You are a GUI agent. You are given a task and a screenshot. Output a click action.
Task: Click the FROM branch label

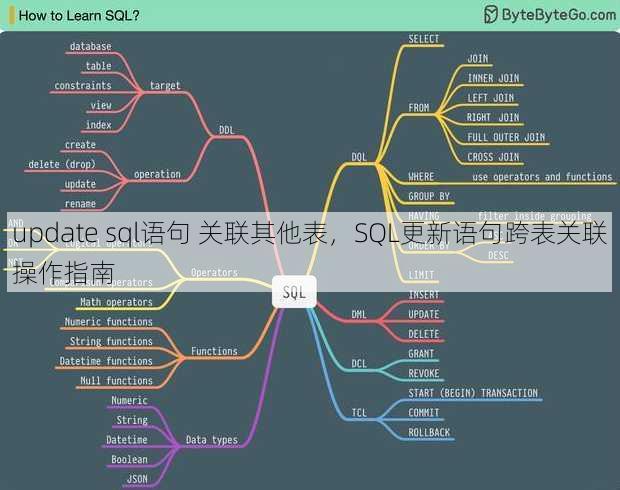[419, 108]
